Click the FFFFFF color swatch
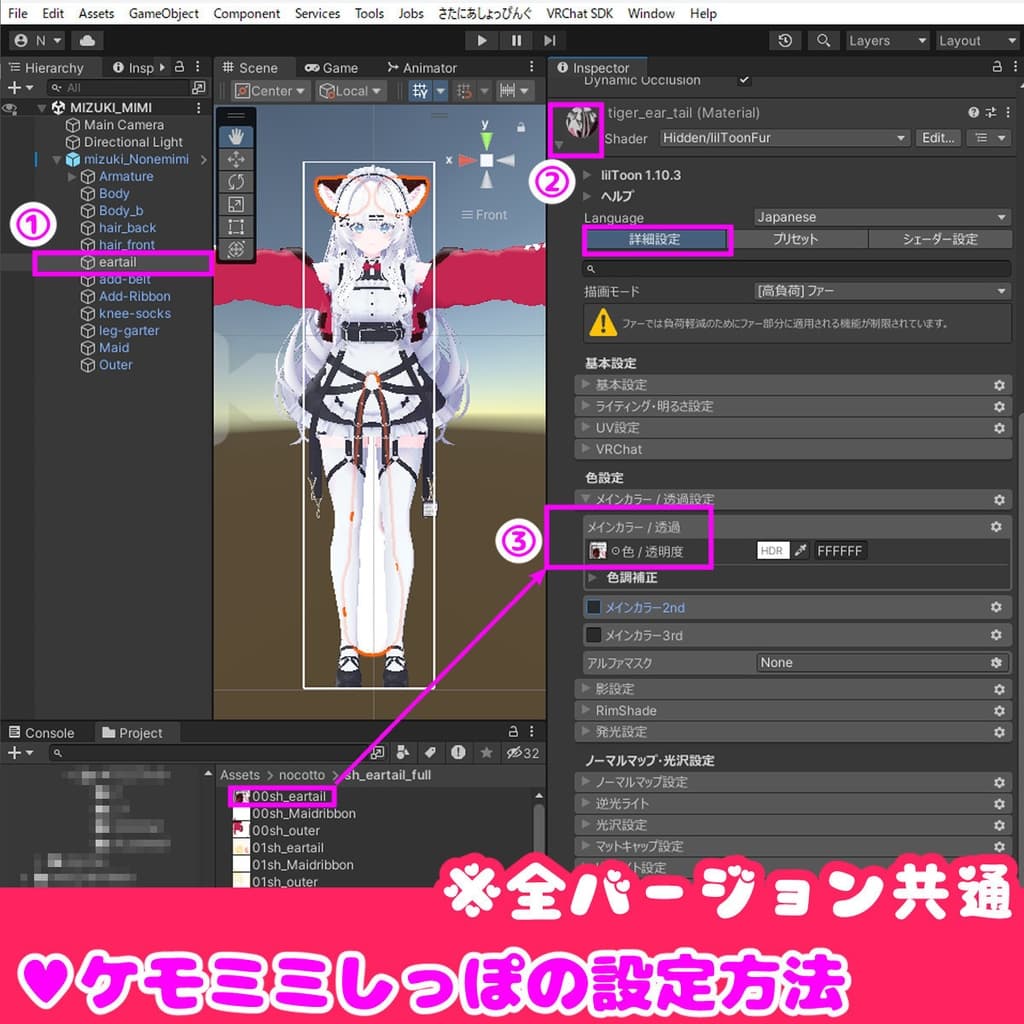Viewport: 1024px width, 1024px height. (x=840, y=550)
